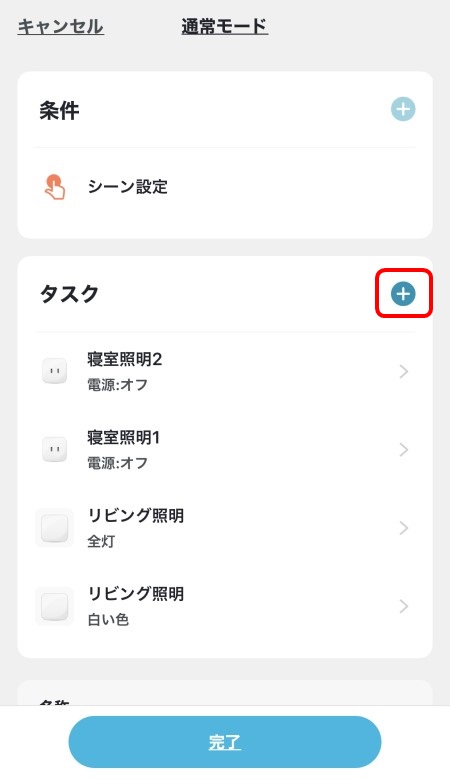The image size is (450, 780).
Task: Tap the キャンセル link
Action: pyautogui.click(x=61, y=26)
